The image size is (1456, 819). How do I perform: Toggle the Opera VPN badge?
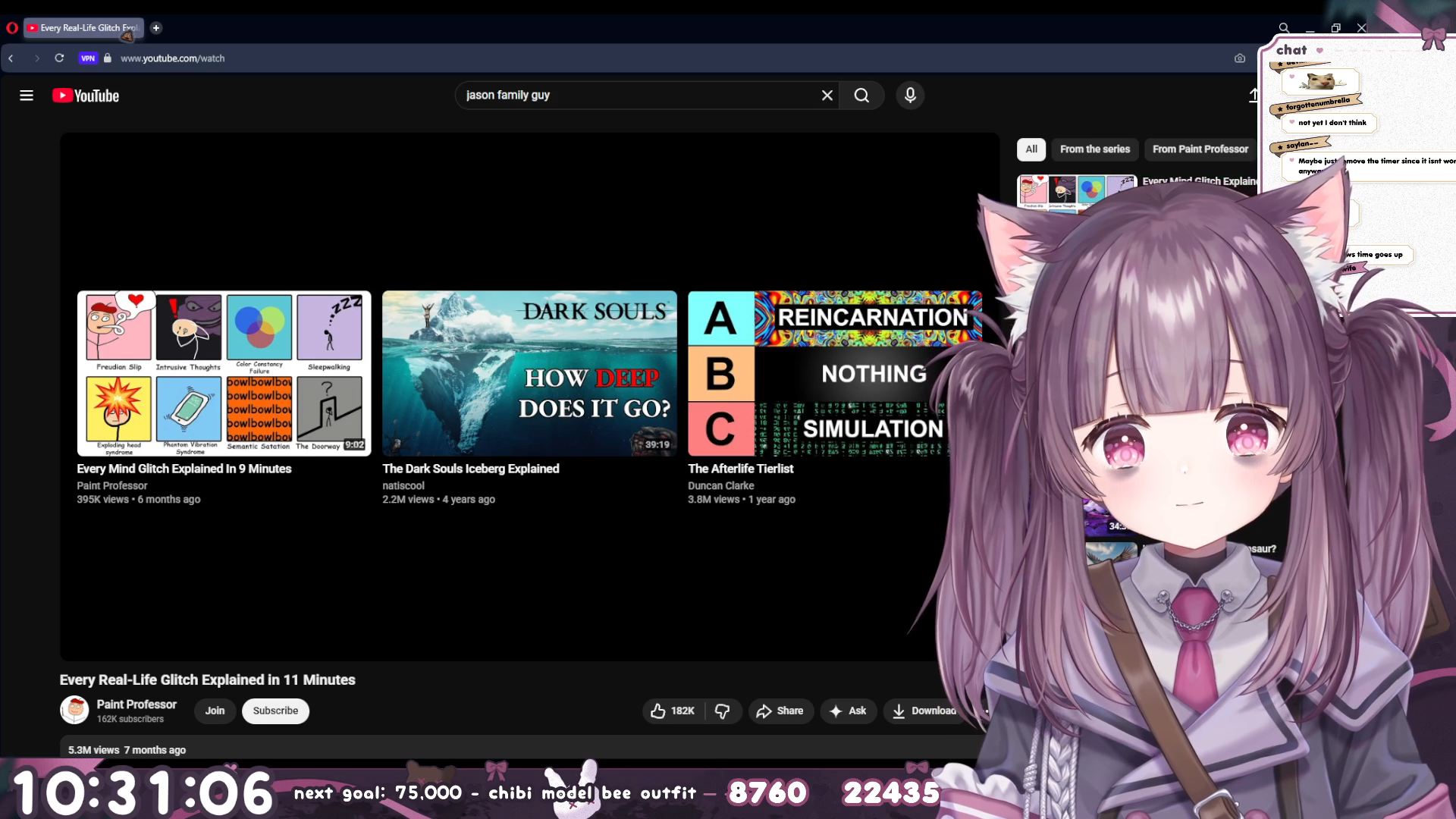88,58
